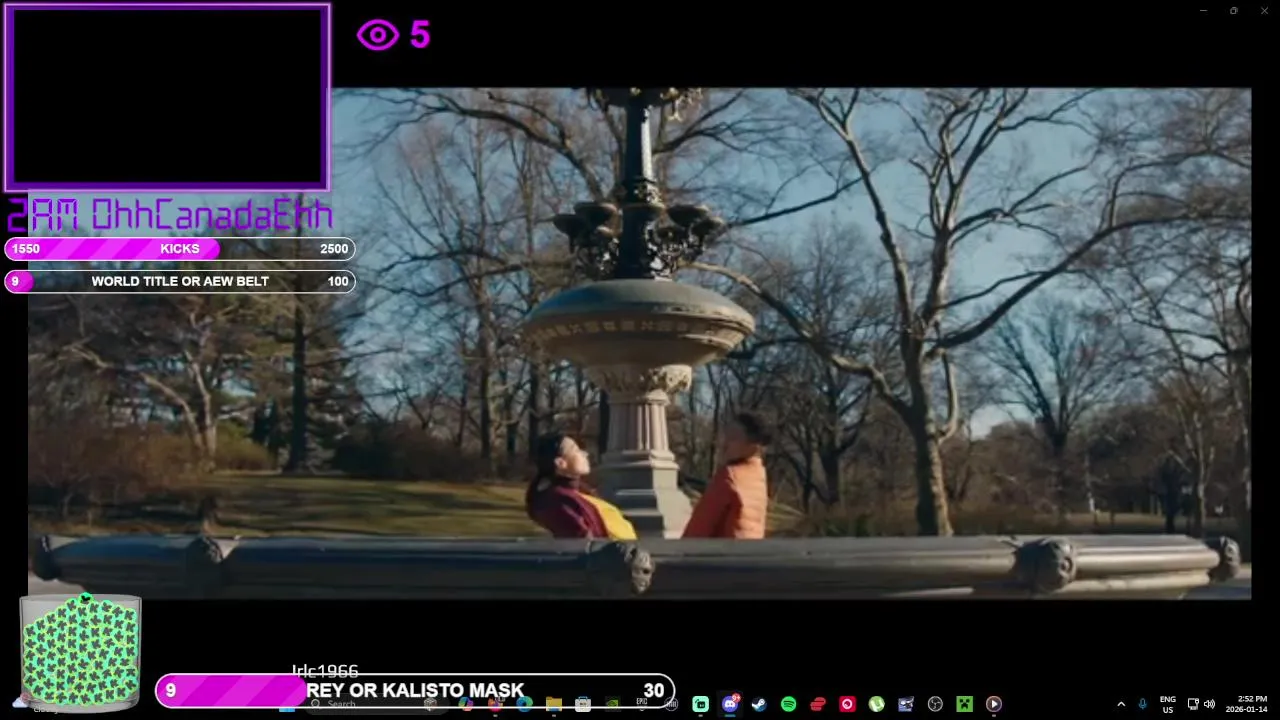
Task: Open volume speaker icon in system tray
Action: click(1209, 704)
